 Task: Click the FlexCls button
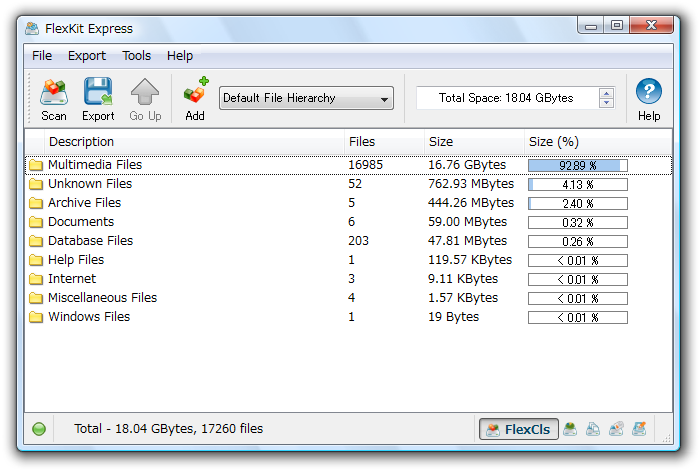(x=519, y=429)
